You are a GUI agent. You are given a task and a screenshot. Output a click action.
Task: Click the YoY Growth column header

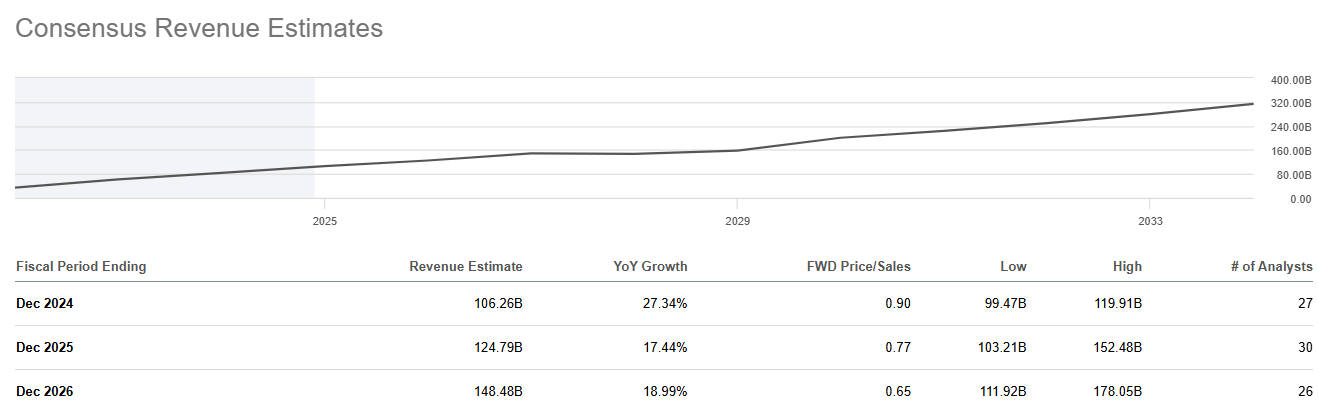(650, 267)
